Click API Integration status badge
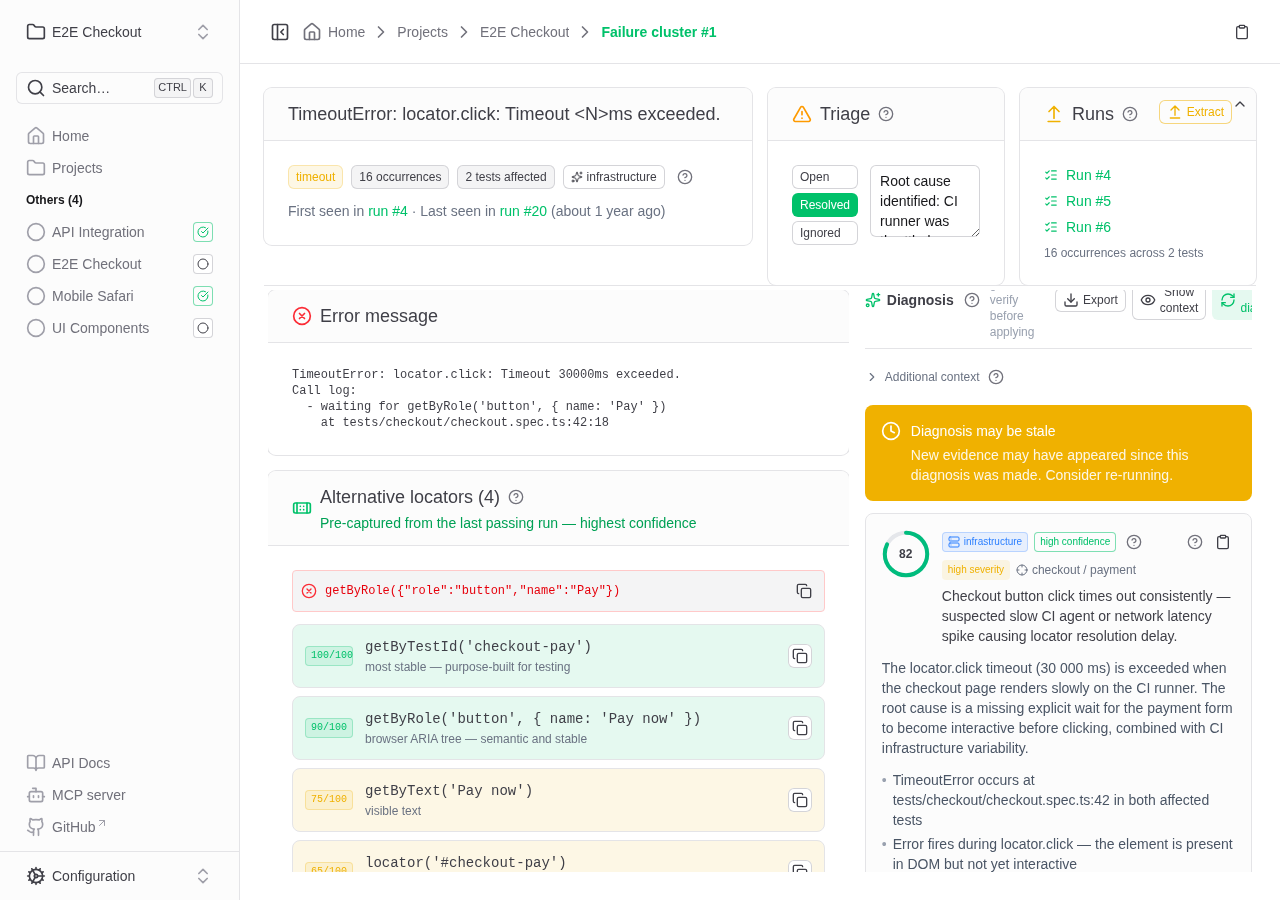This screenshot has height=900, width=1280. coord(203,232)
